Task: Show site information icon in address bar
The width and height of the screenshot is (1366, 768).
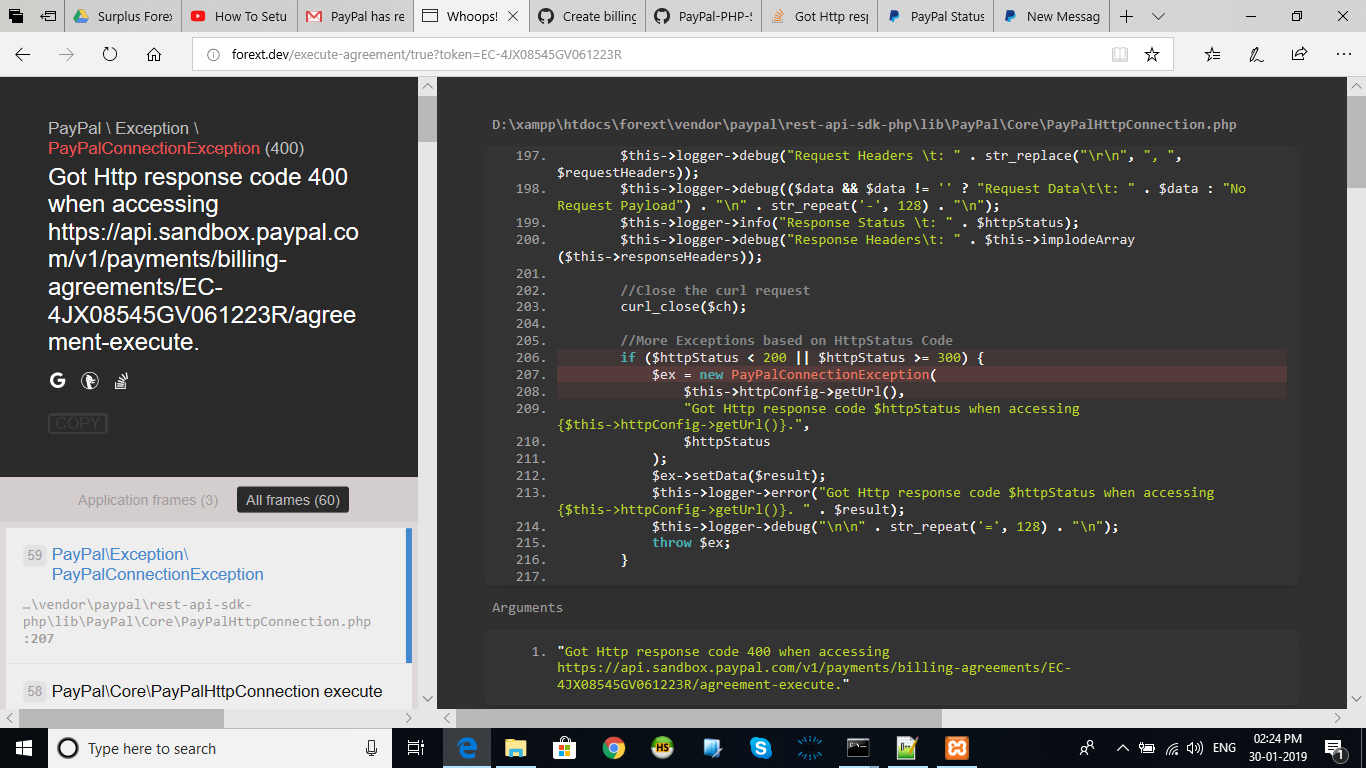Action: pyautogui.click(x=213, y=55)
